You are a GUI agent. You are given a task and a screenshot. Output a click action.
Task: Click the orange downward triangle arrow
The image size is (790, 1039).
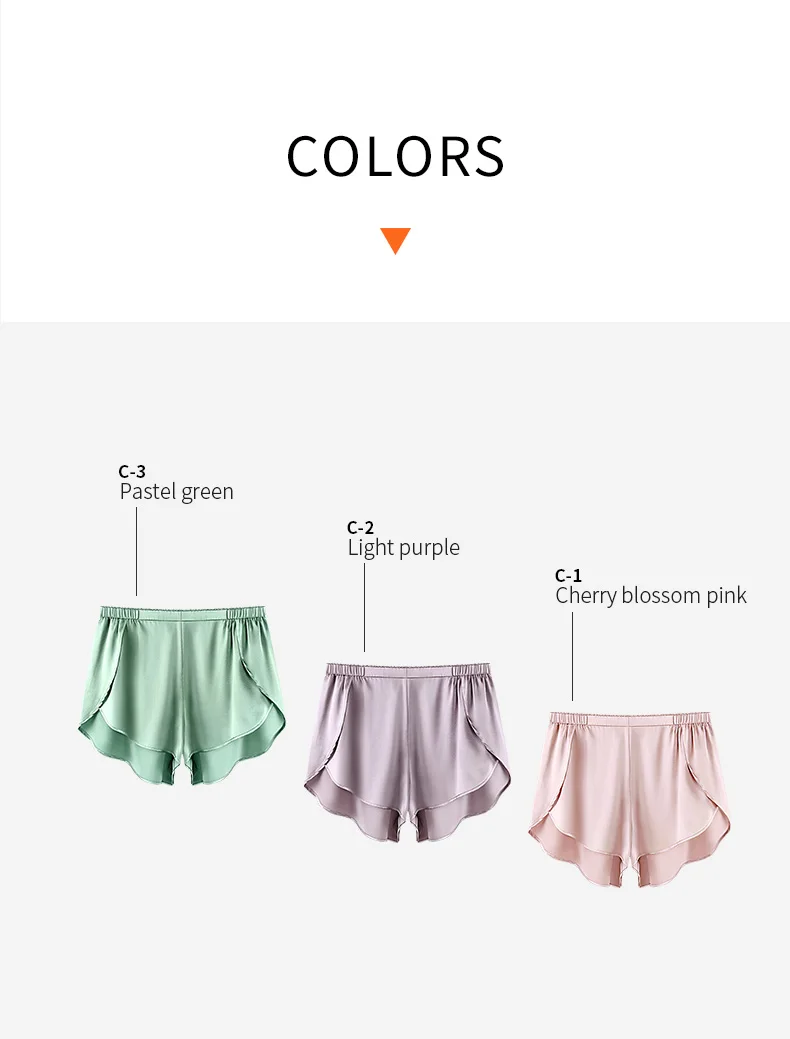396,241
